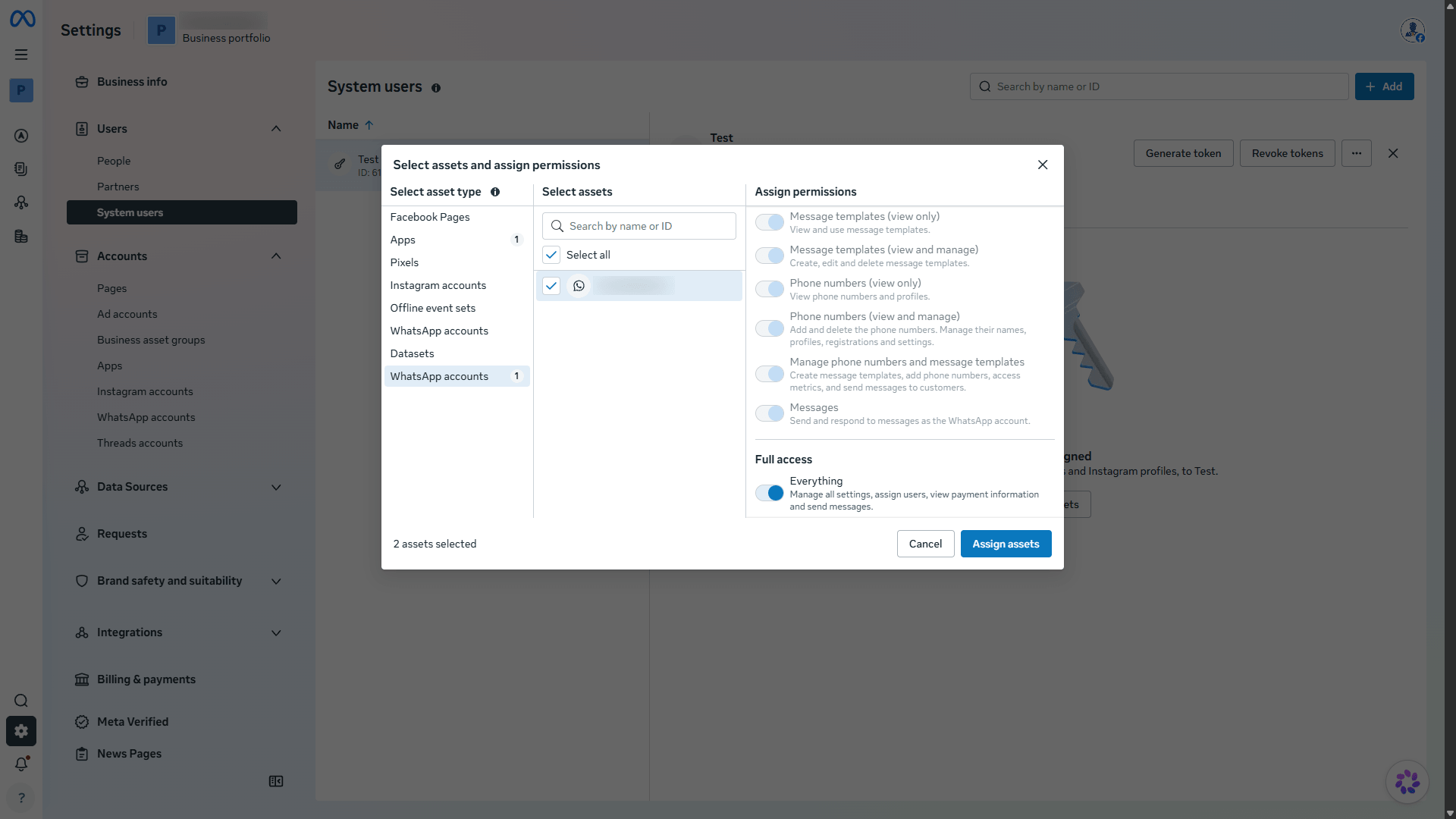
Task: Open Partners under Users
Action: tap(118, 187)
